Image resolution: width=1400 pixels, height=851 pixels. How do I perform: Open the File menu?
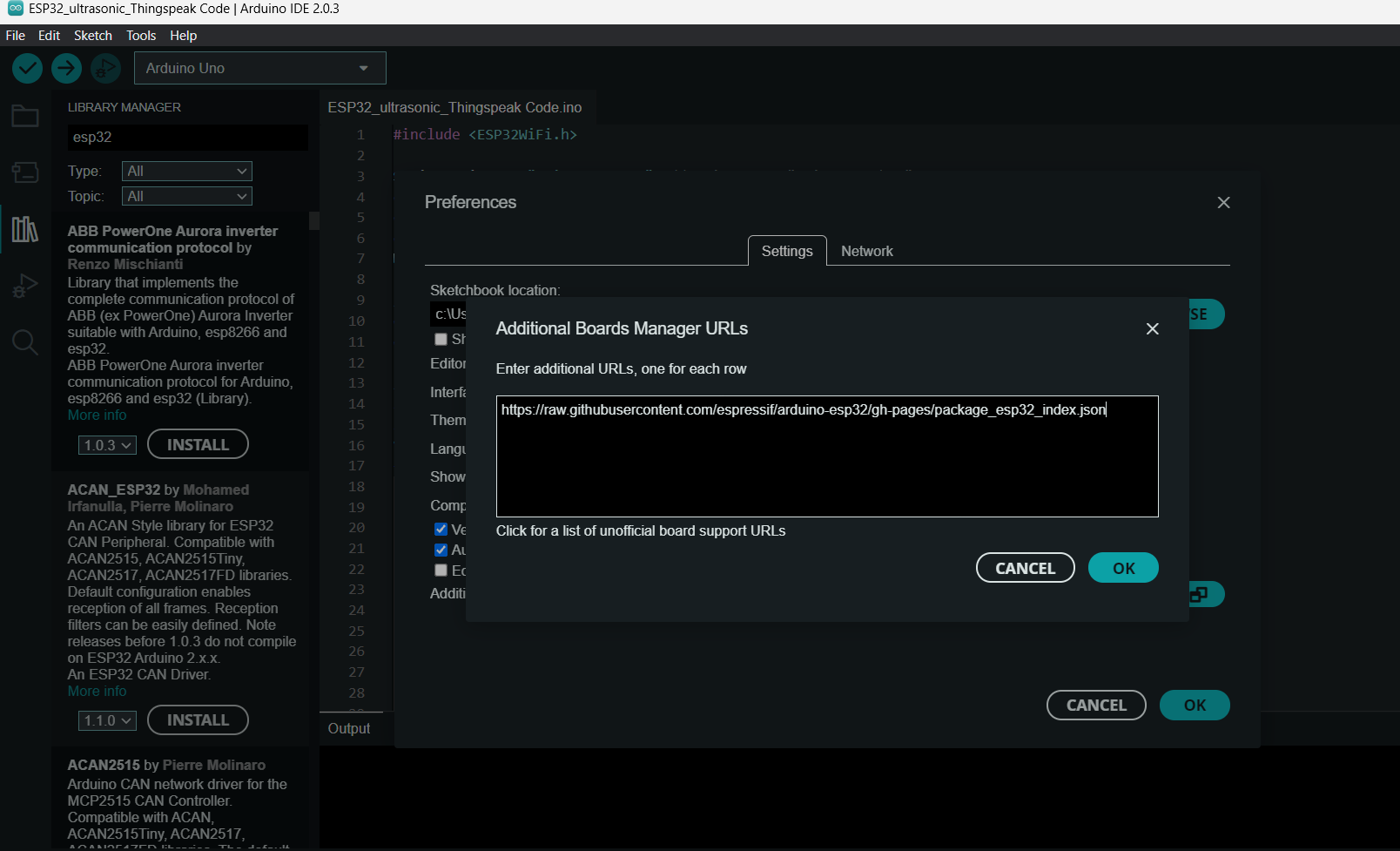click(x=16, y=35)
